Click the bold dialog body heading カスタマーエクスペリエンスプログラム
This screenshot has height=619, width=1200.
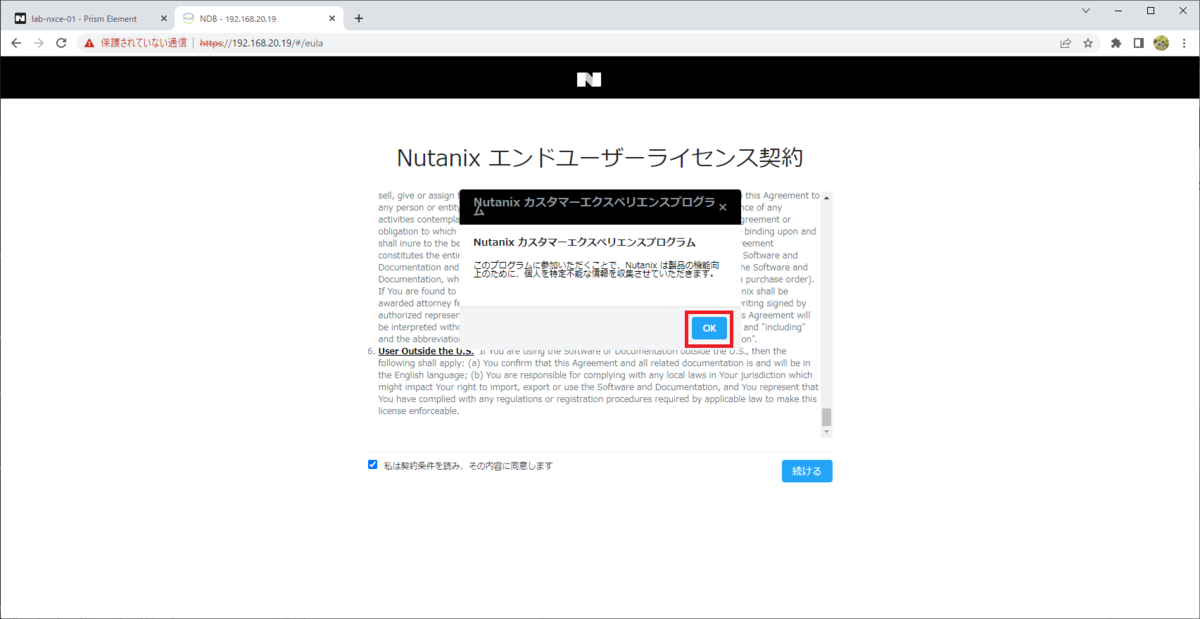pyautogui.click(x=584, y=242)
